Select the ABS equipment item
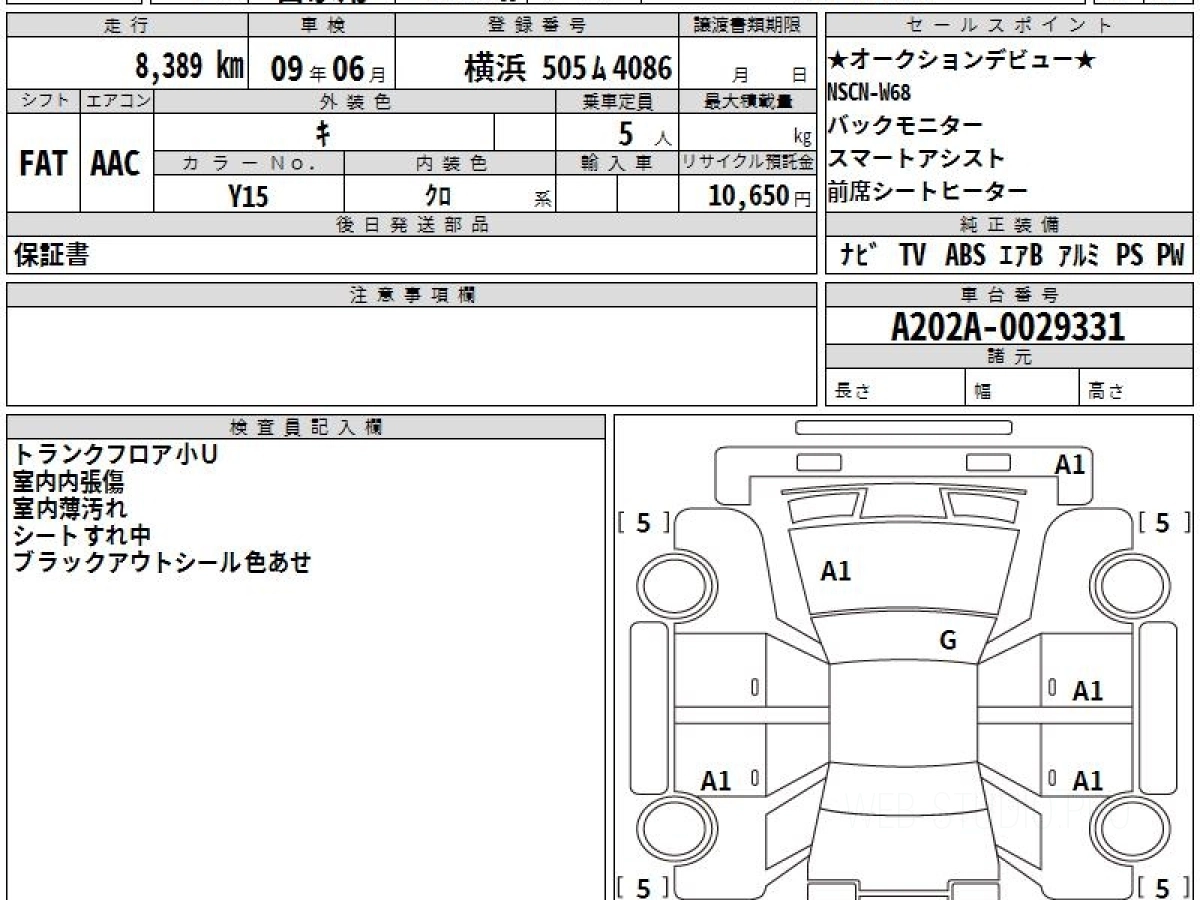 point(965,256)
